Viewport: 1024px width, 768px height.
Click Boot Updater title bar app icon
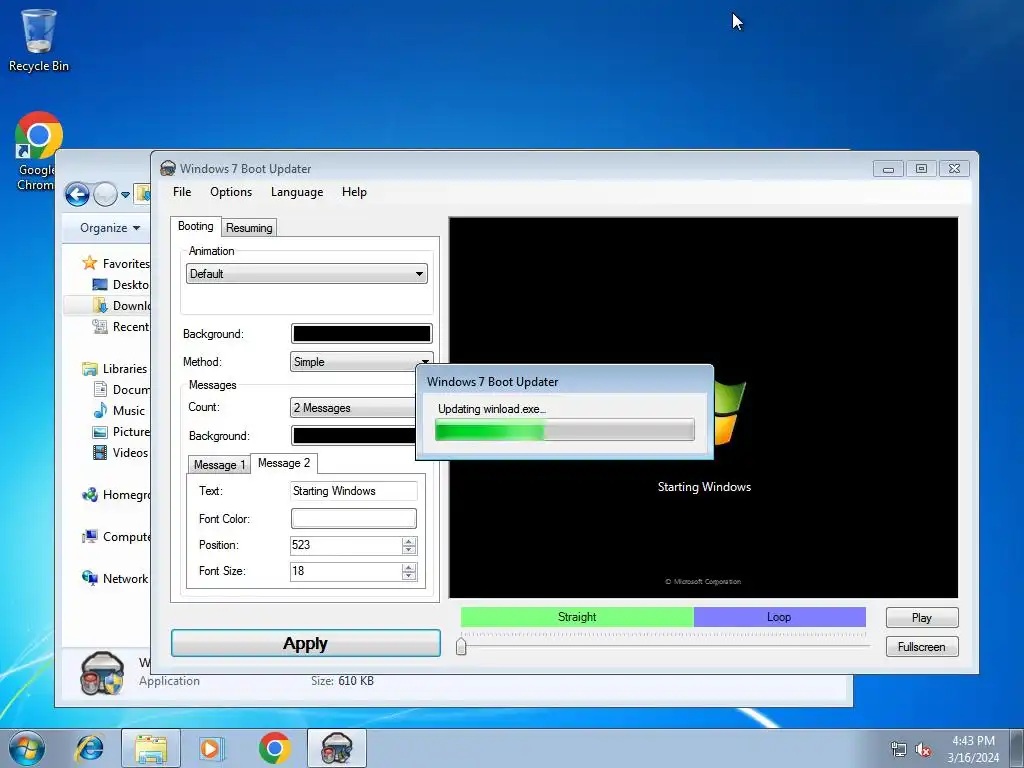point(168,168)
